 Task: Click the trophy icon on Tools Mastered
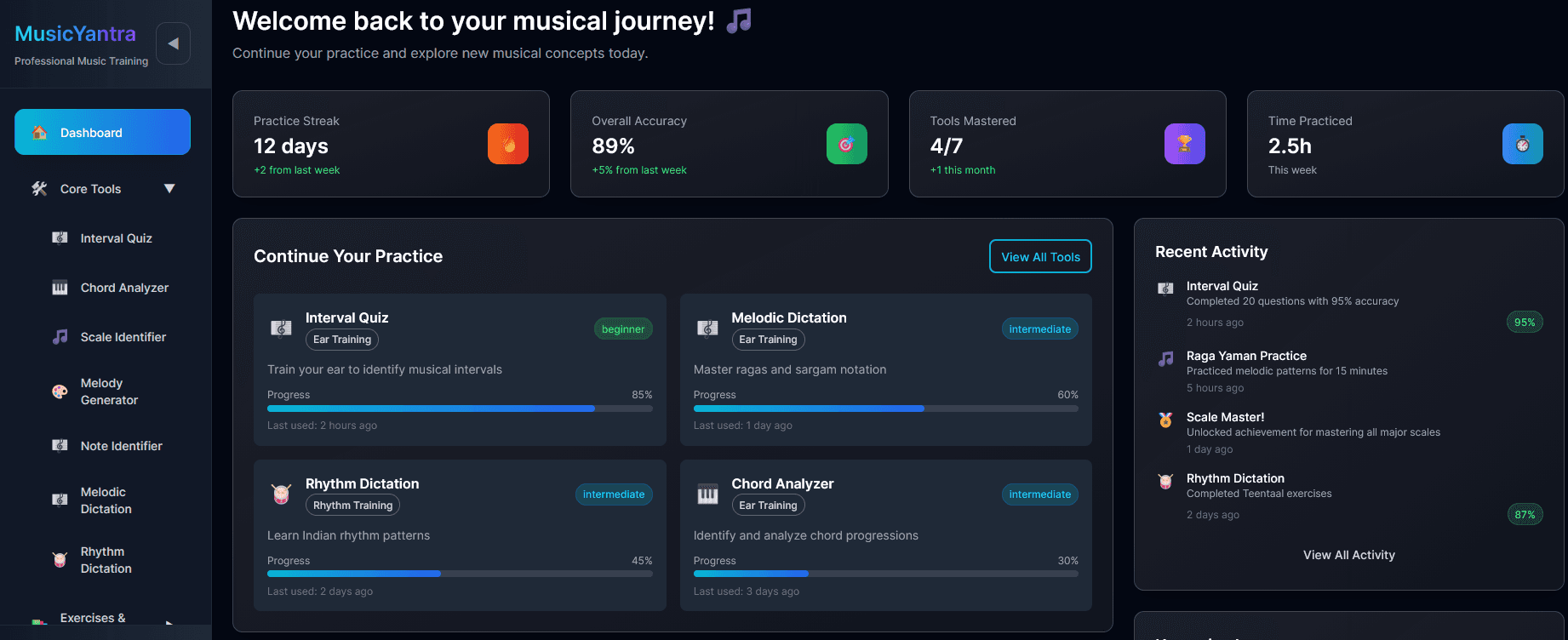click(1184, 144)
